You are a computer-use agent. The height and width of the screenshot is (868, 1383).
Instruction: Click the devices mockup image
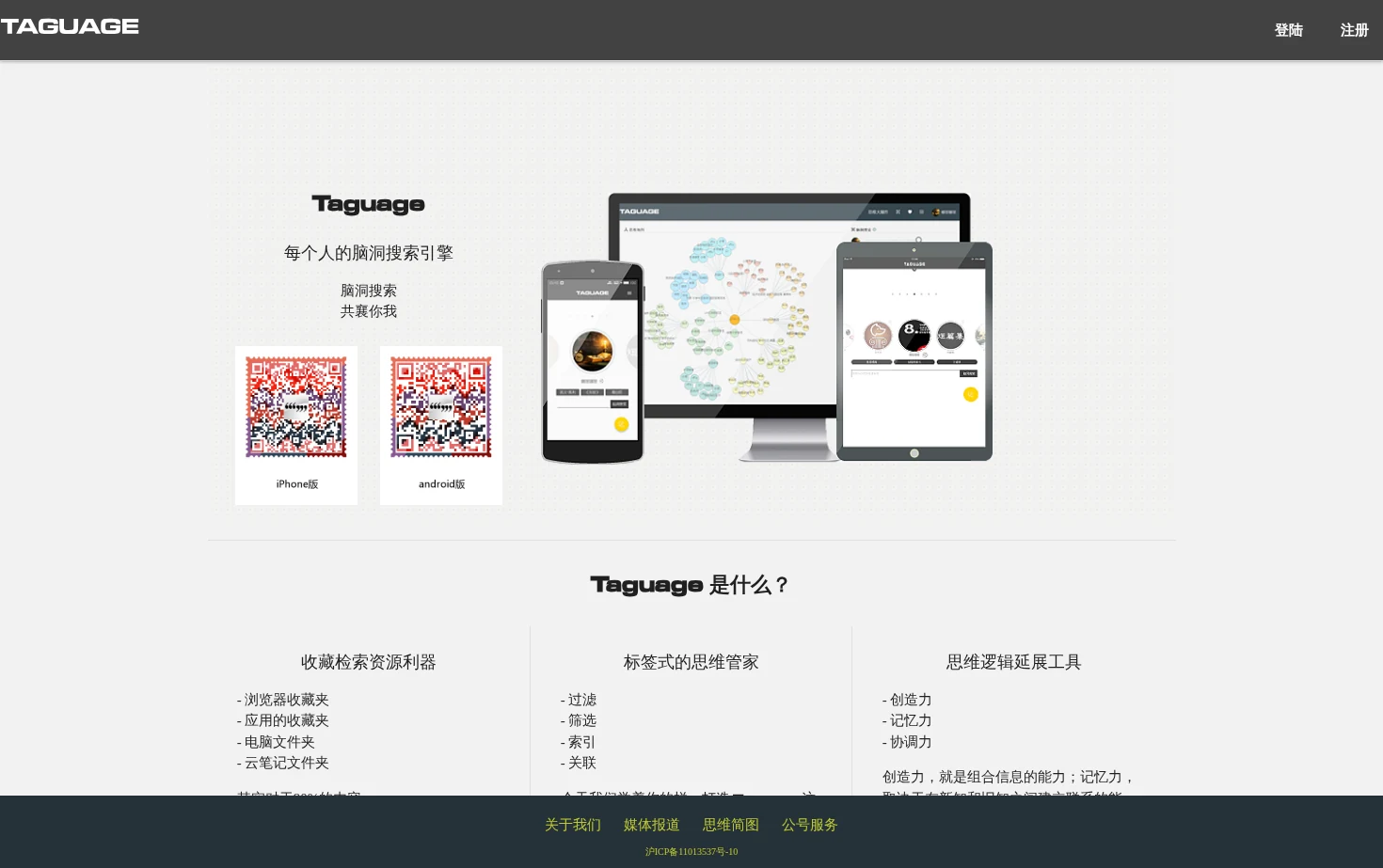coord(767,328)
